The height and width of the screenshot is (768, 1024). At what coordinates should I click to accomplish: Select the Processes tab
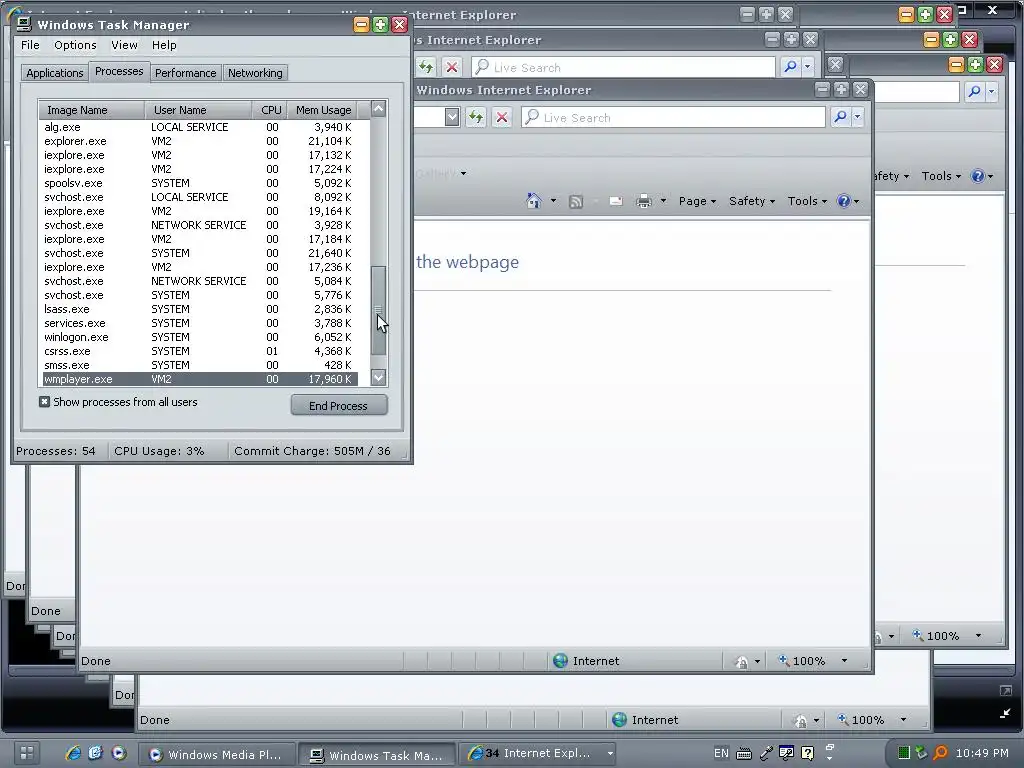(x=119, y=71)
